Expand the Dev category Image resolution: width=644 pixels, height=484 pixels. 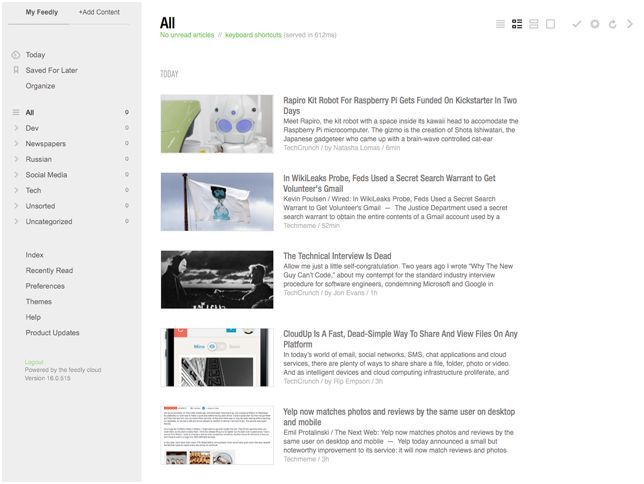pos(16,128)
